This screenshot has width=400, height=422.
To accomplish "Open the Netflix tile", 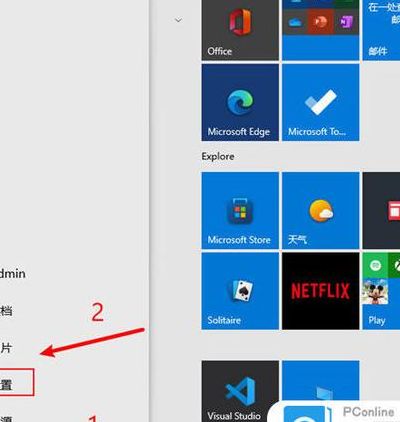I will click(321, 291).
